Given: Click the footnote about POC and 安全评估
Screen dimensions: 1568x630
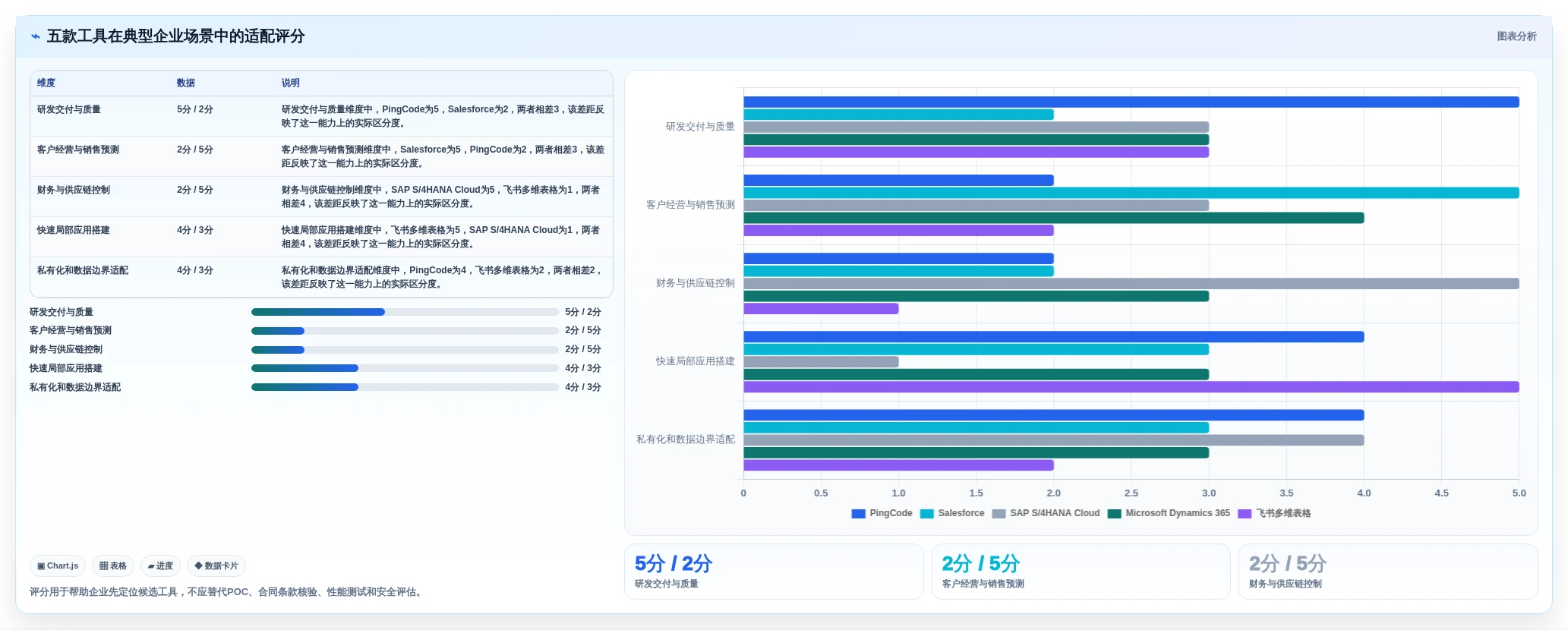Looking at the screenshot, I should pyautogui.click(x=226, y=592).
